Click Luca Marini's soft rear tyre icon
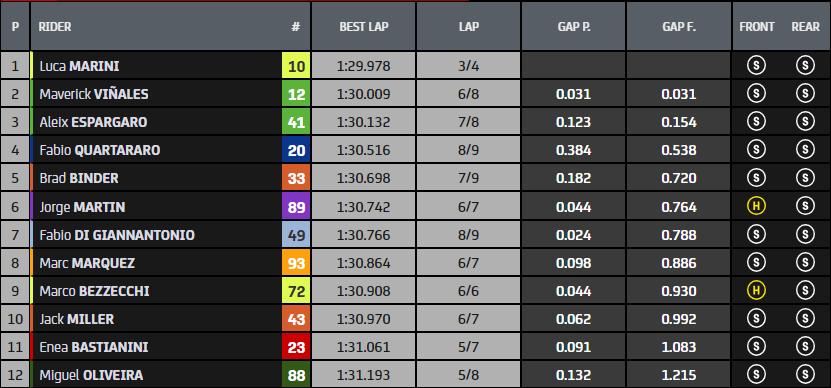Viewport: 831px width, 388px height. [805, 66]
